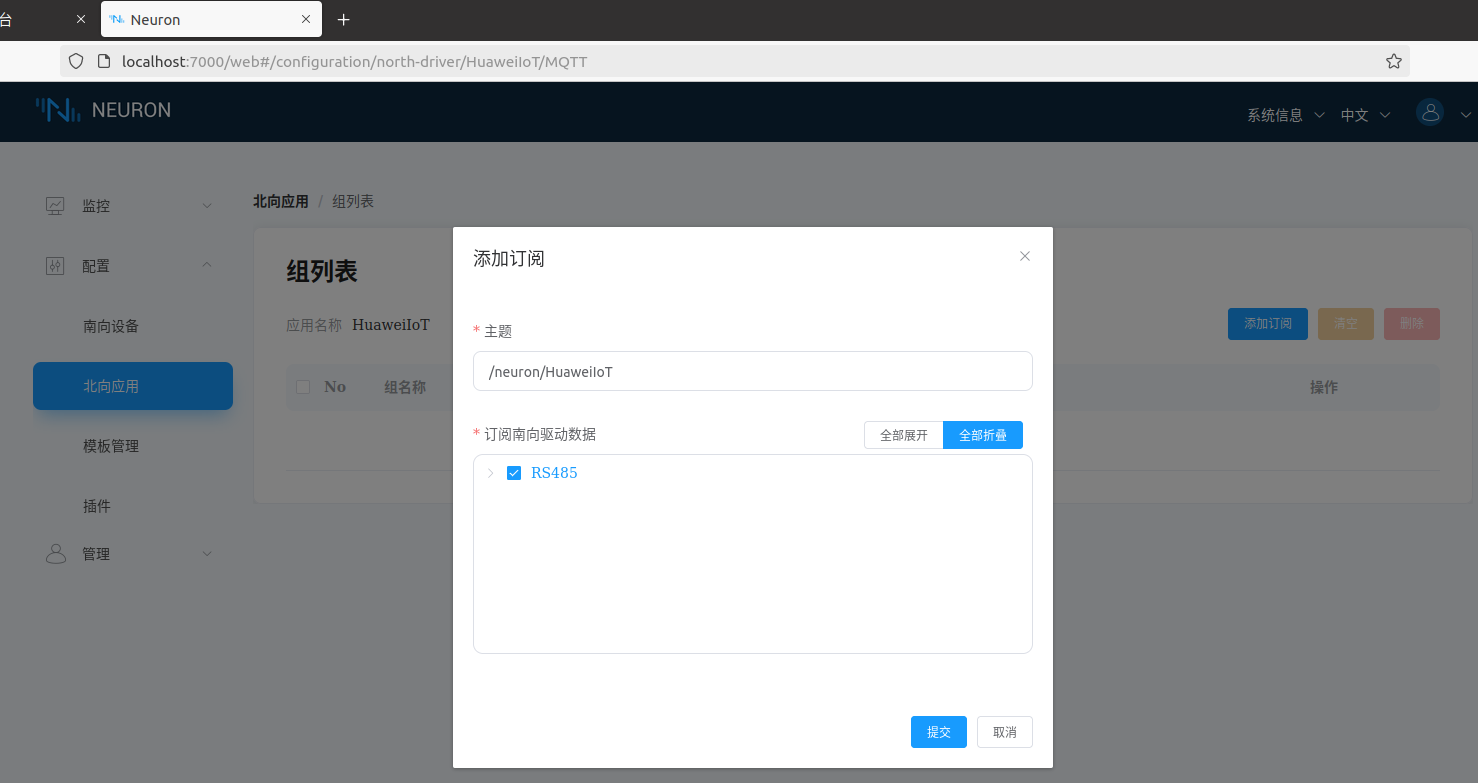
Task: Open the 系统信息 dropdown
Action: 1285,115
